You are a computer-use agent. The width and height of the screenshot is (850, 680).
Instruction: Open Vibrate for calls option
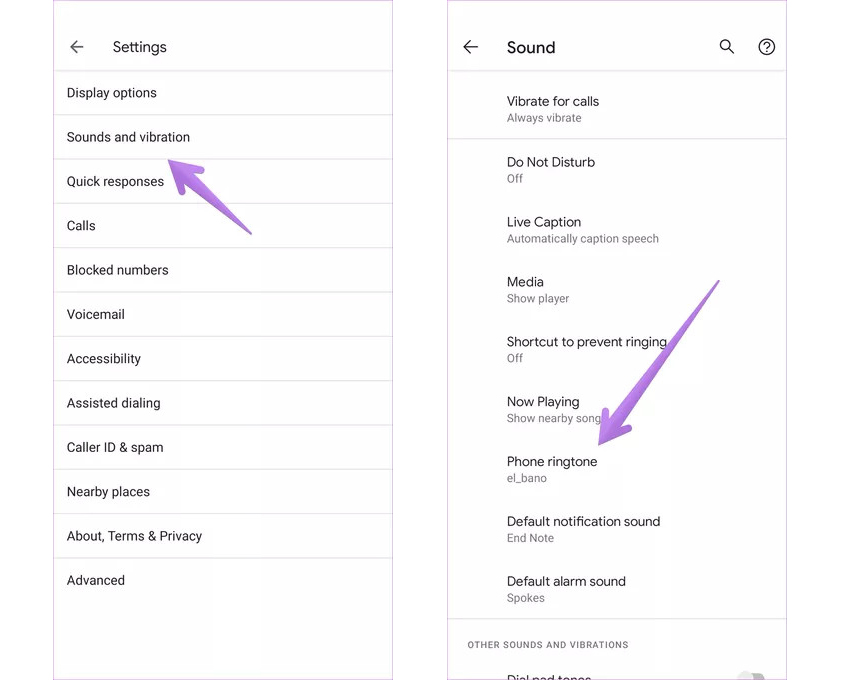click(553, 109)
